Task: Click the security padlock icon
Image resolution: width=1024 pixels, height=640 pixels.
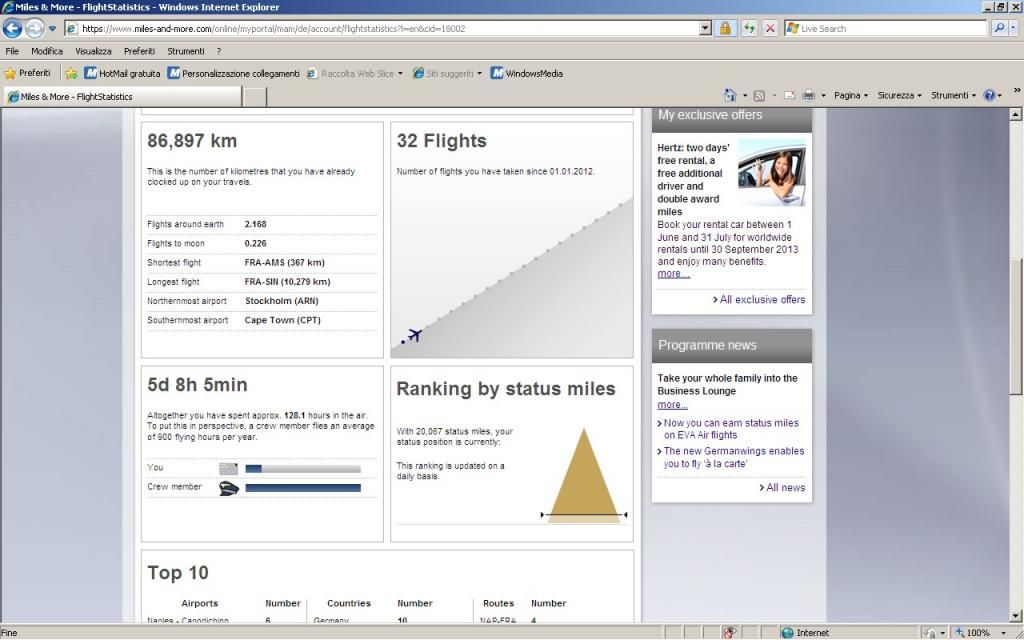Action: [725, 29]
